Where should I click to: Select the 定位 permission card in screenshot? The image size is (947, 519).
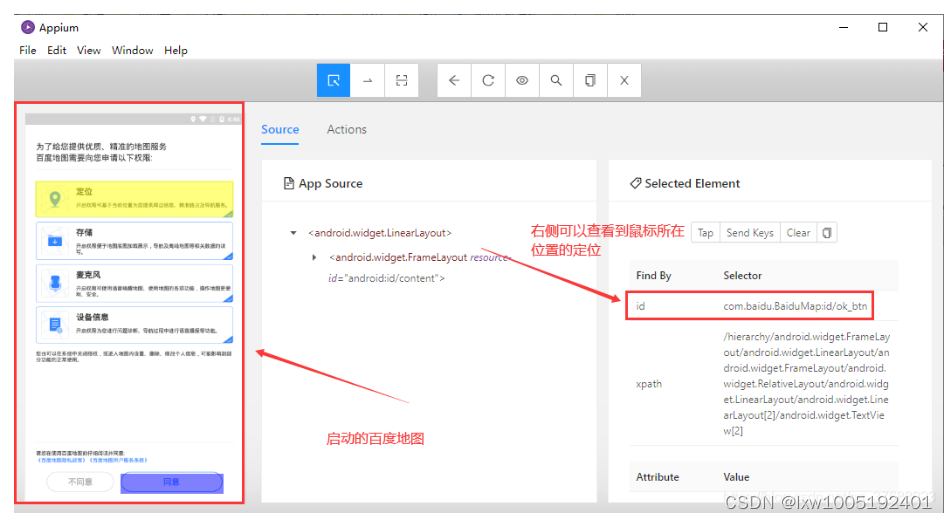point(134,199)
